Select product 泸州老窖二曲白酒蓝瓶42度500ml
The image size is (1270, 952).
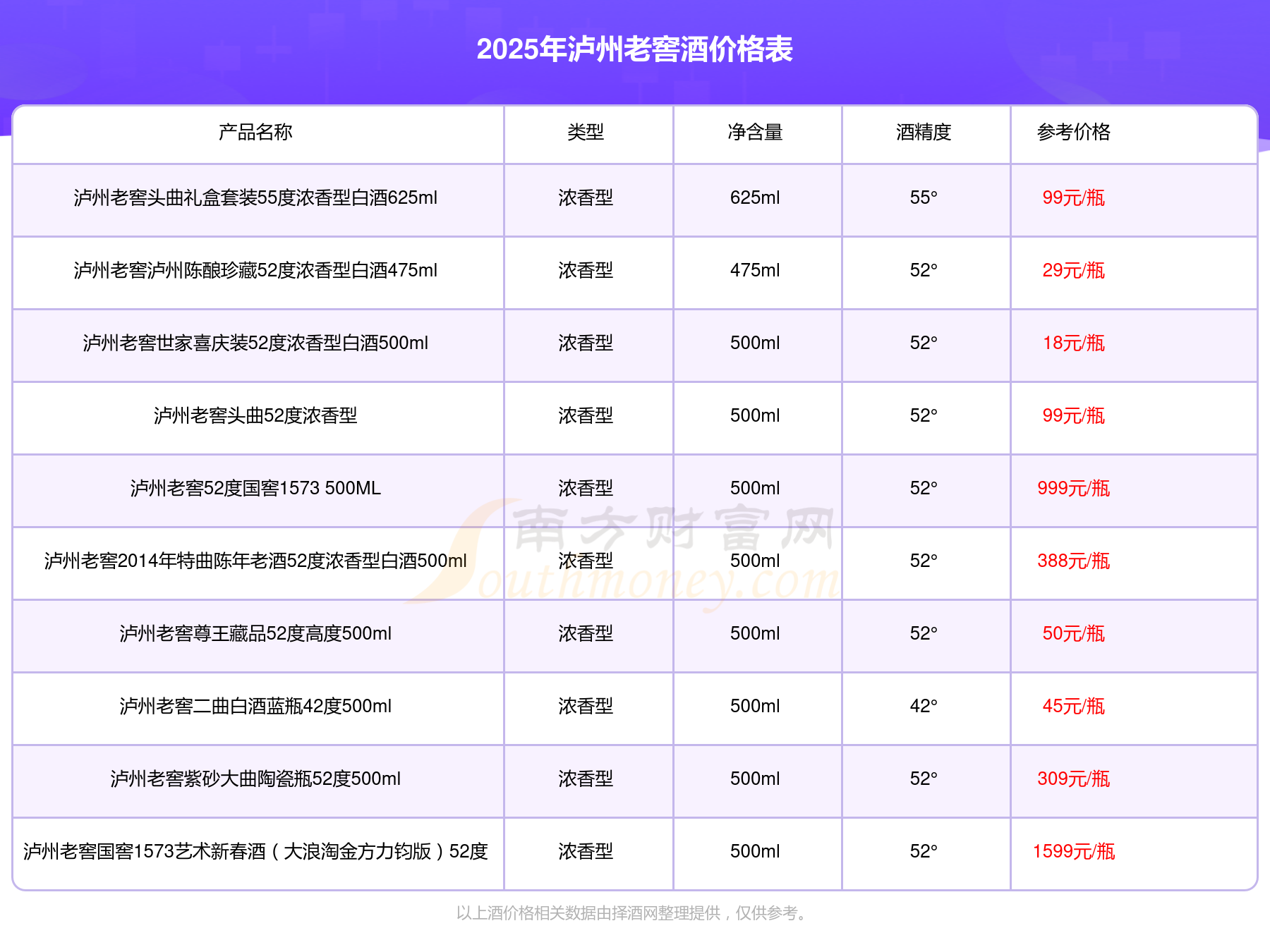(255, 706)
